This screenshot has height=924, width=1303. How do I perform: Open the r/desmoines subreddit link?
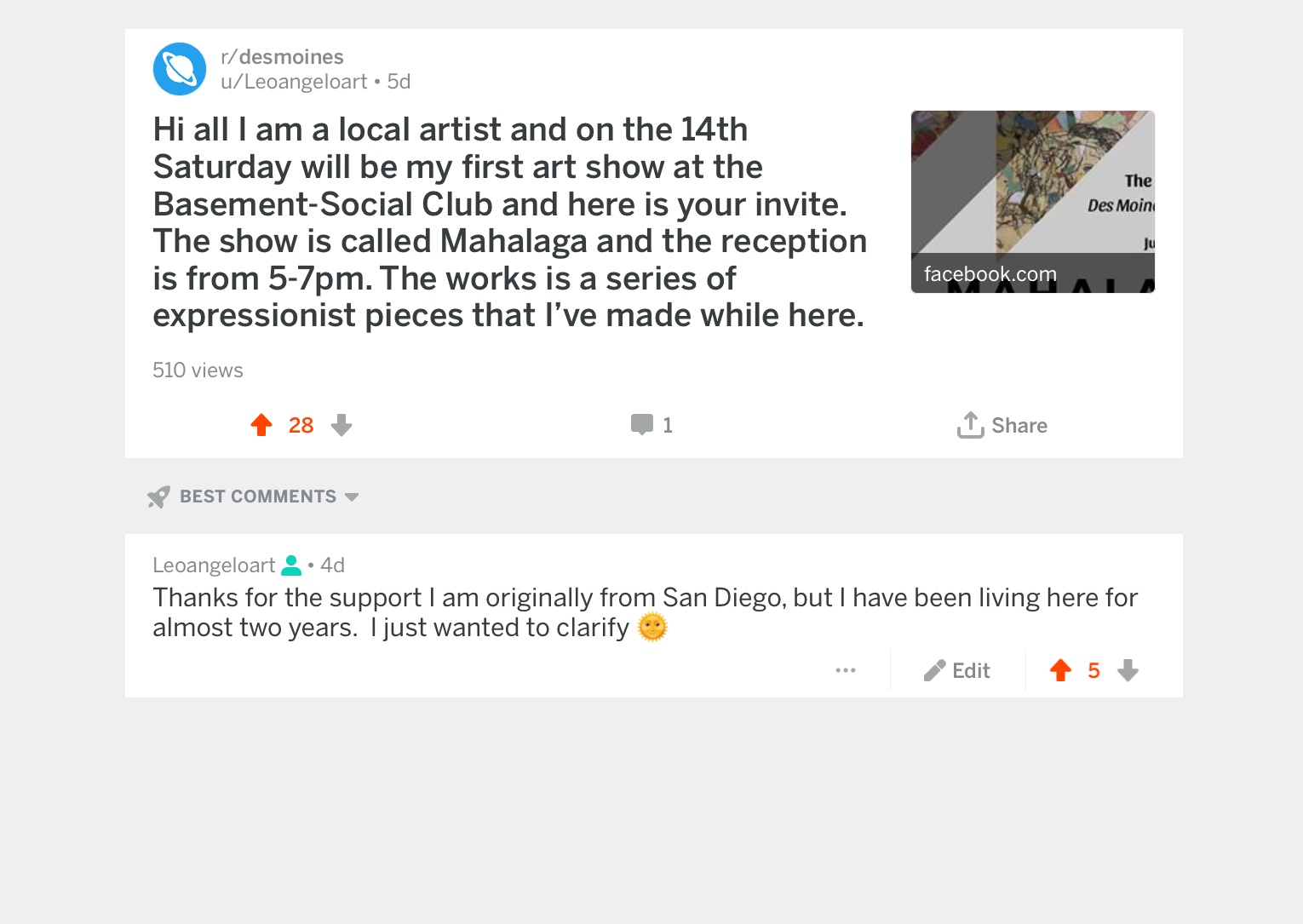282,57
